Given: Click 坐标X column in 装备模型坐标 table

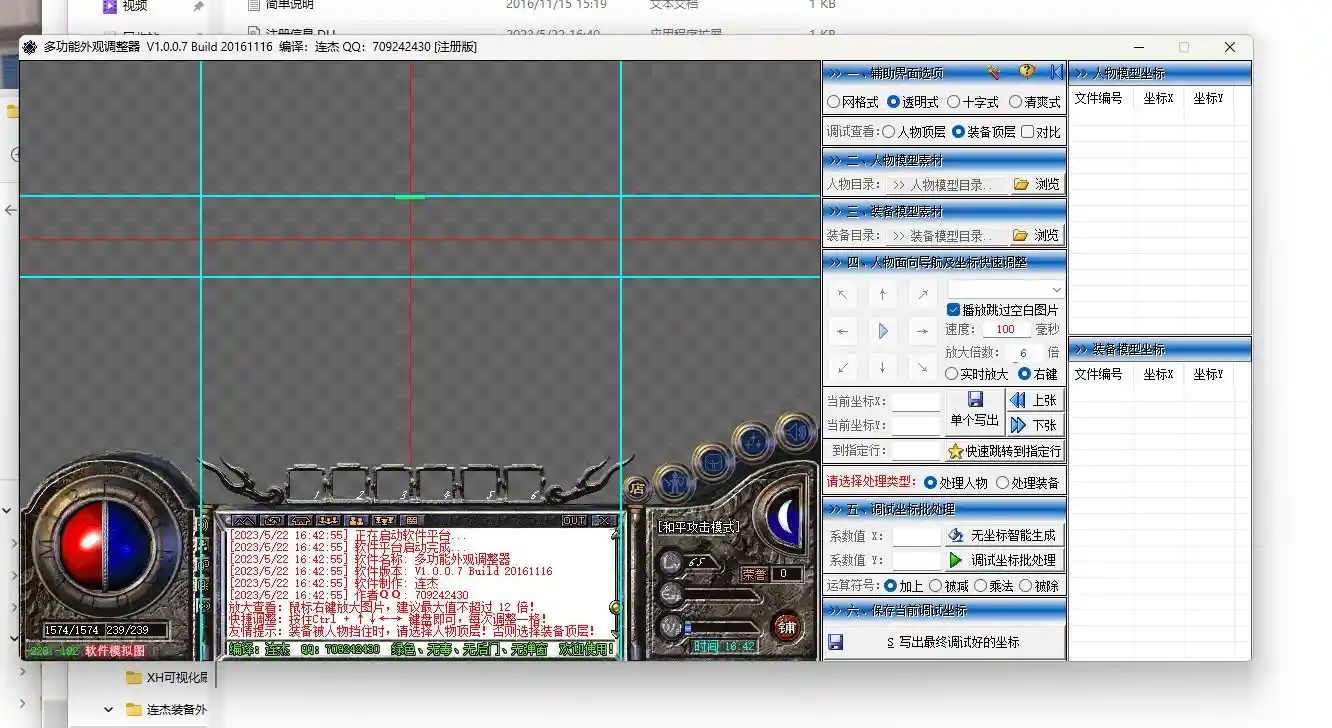Looking at the screenshot, I should click(x=1159, y=374).
